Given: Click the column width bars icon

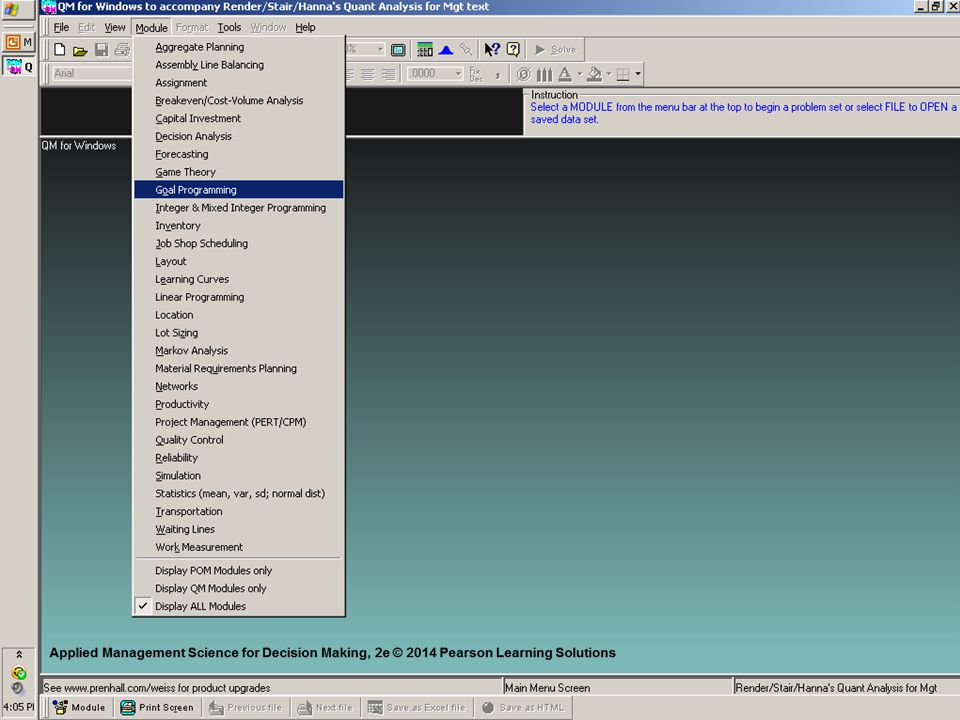Looking at the screenshot, I should coord(544,75).
